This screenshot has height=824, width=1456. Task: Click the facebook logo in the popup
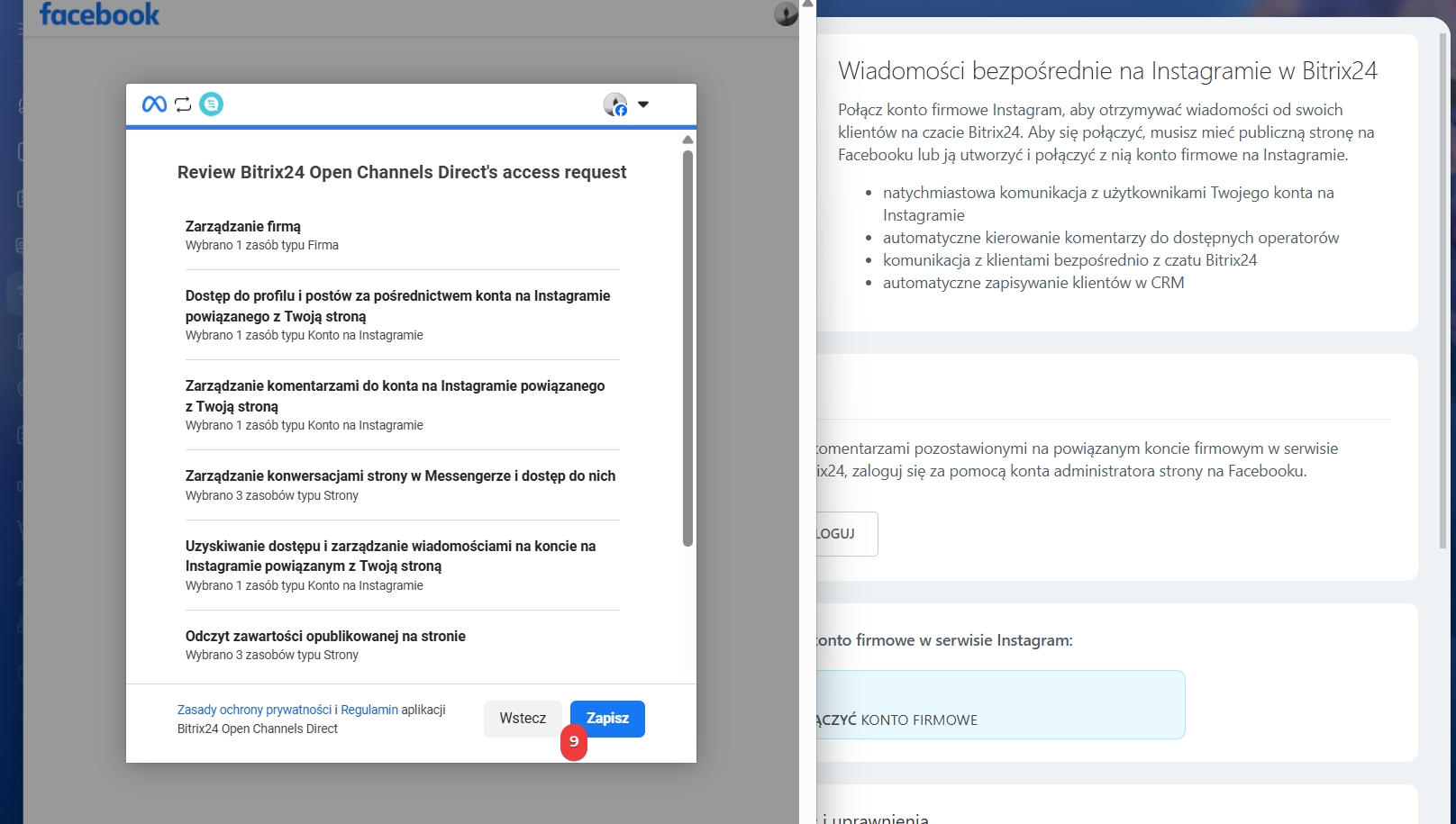point(99,14)
